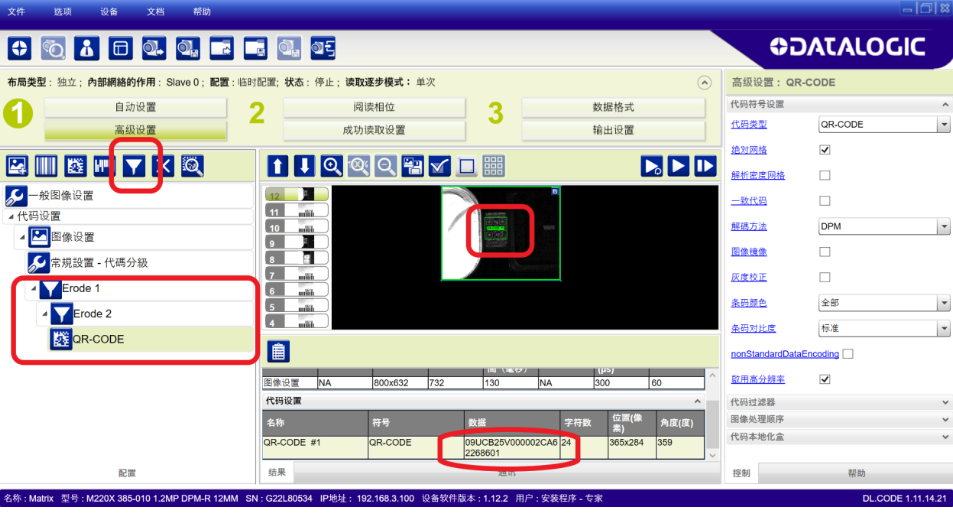The width and height of the screenshot is (953, 513).
Task: Switch to the 帮助 tab in the right panel
Action: pos(857,473)
